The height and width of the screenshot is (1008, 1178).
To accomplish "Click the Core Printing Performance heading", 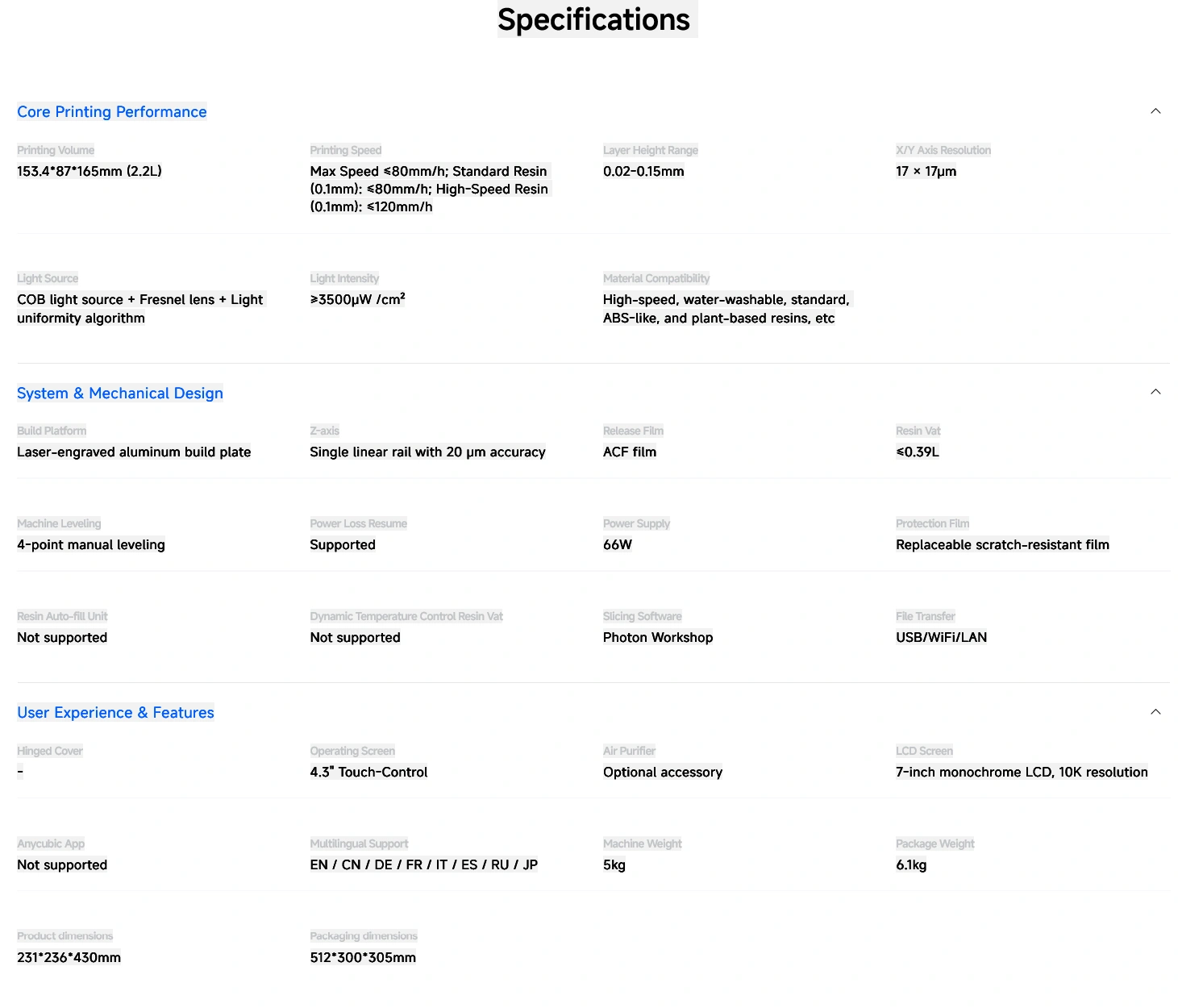I will (x=112, y=112).
